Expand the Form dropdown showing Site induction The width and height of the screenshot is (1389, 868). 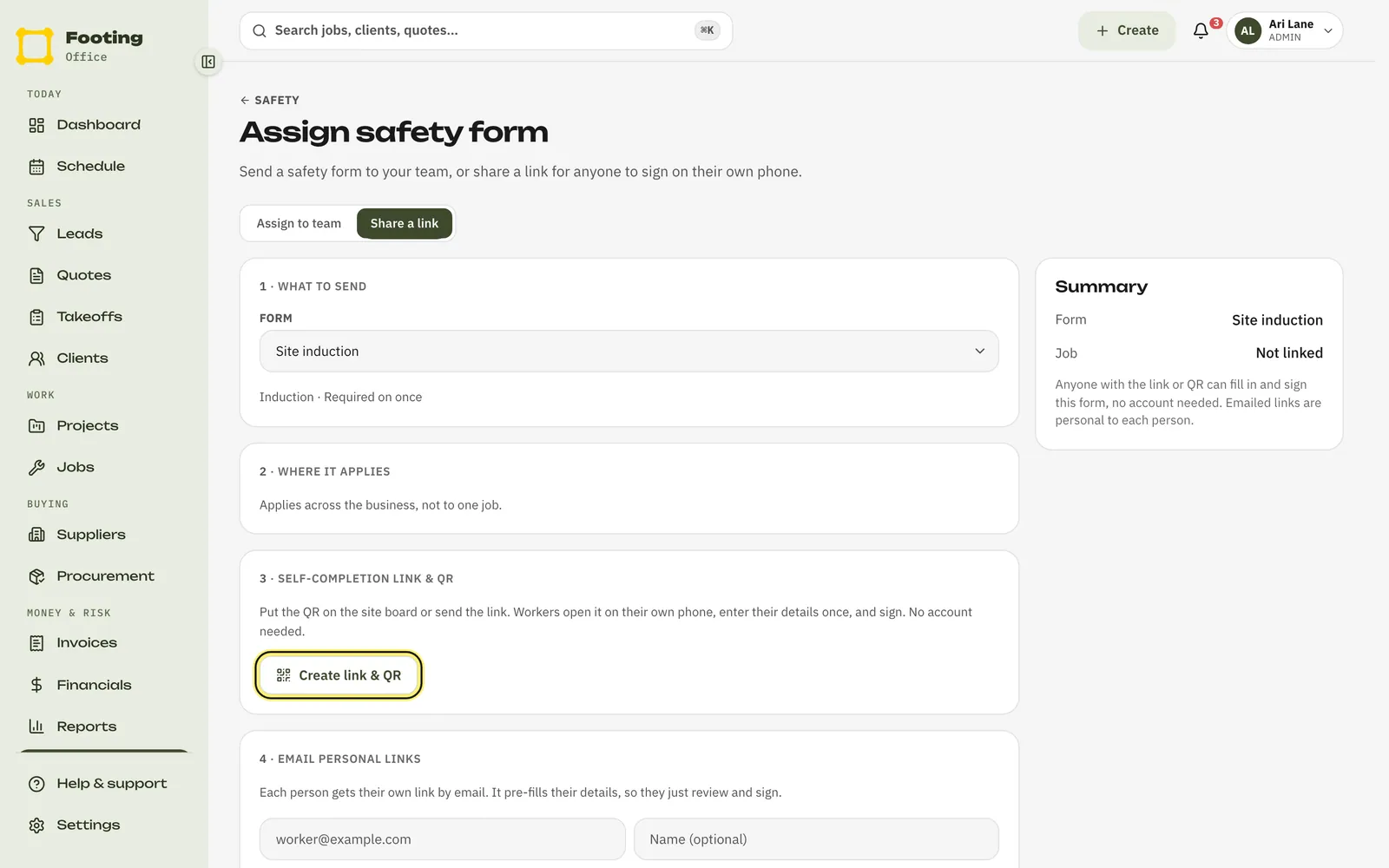click(x=629, y=352)
